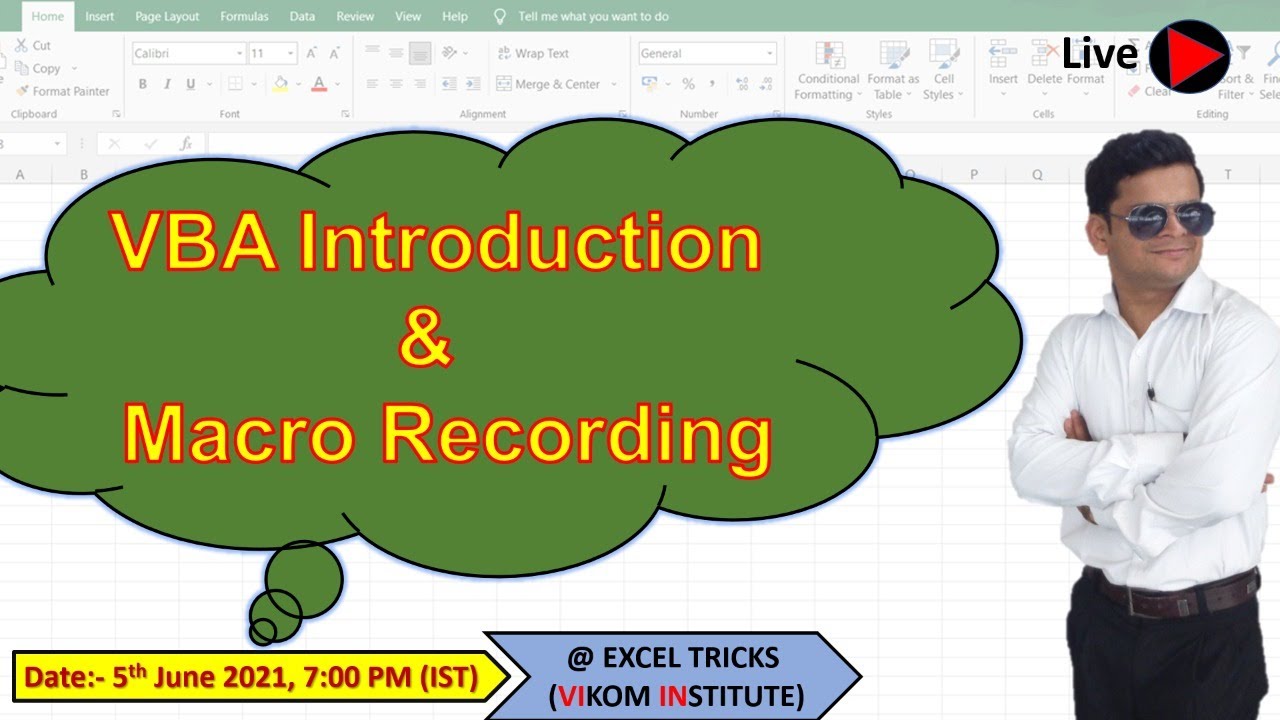Expand the Copy options arrow
Image resolution: width=1280 pixels, height=720 pixels.
pyautogui.click(x=74, y=69)
